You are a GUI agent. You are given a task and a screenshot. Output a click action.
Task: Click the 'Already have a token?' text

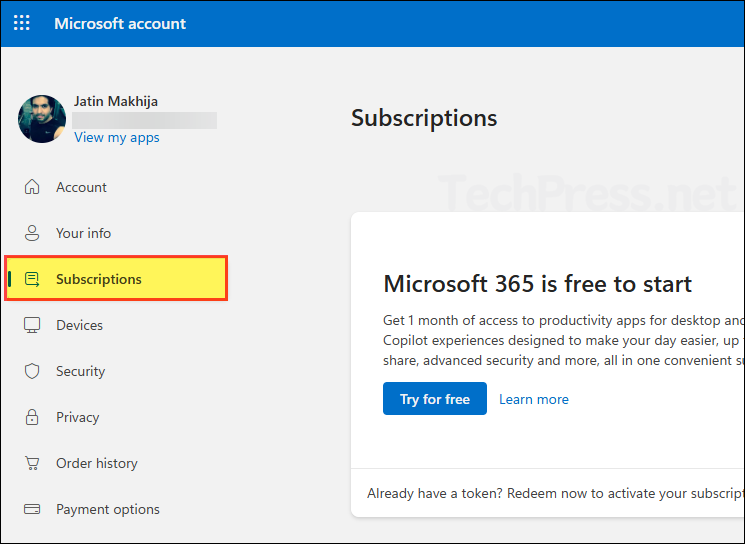click(x=434, y=493)
